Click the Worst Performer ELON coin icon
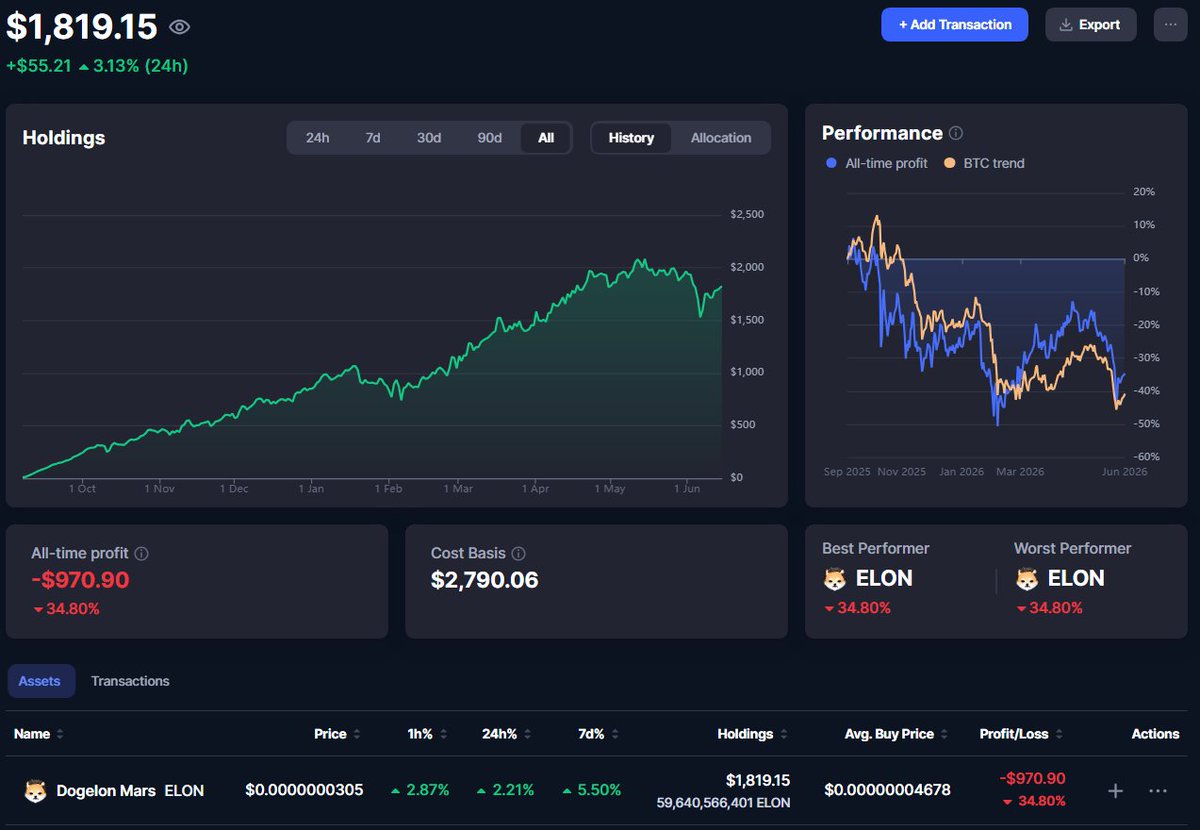1200x830 pixels. 1027,579
